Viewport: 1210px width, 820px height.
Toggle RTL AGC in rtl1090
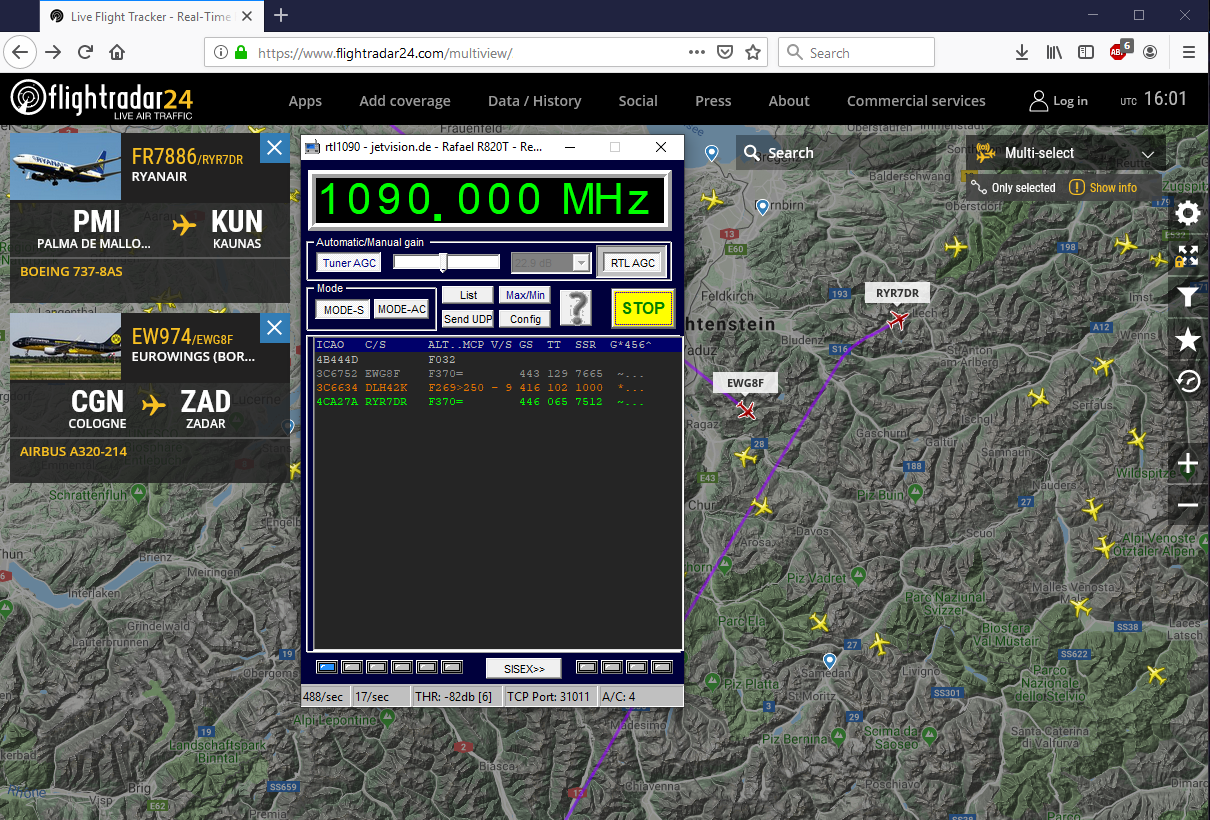click(x=630, y=262)
